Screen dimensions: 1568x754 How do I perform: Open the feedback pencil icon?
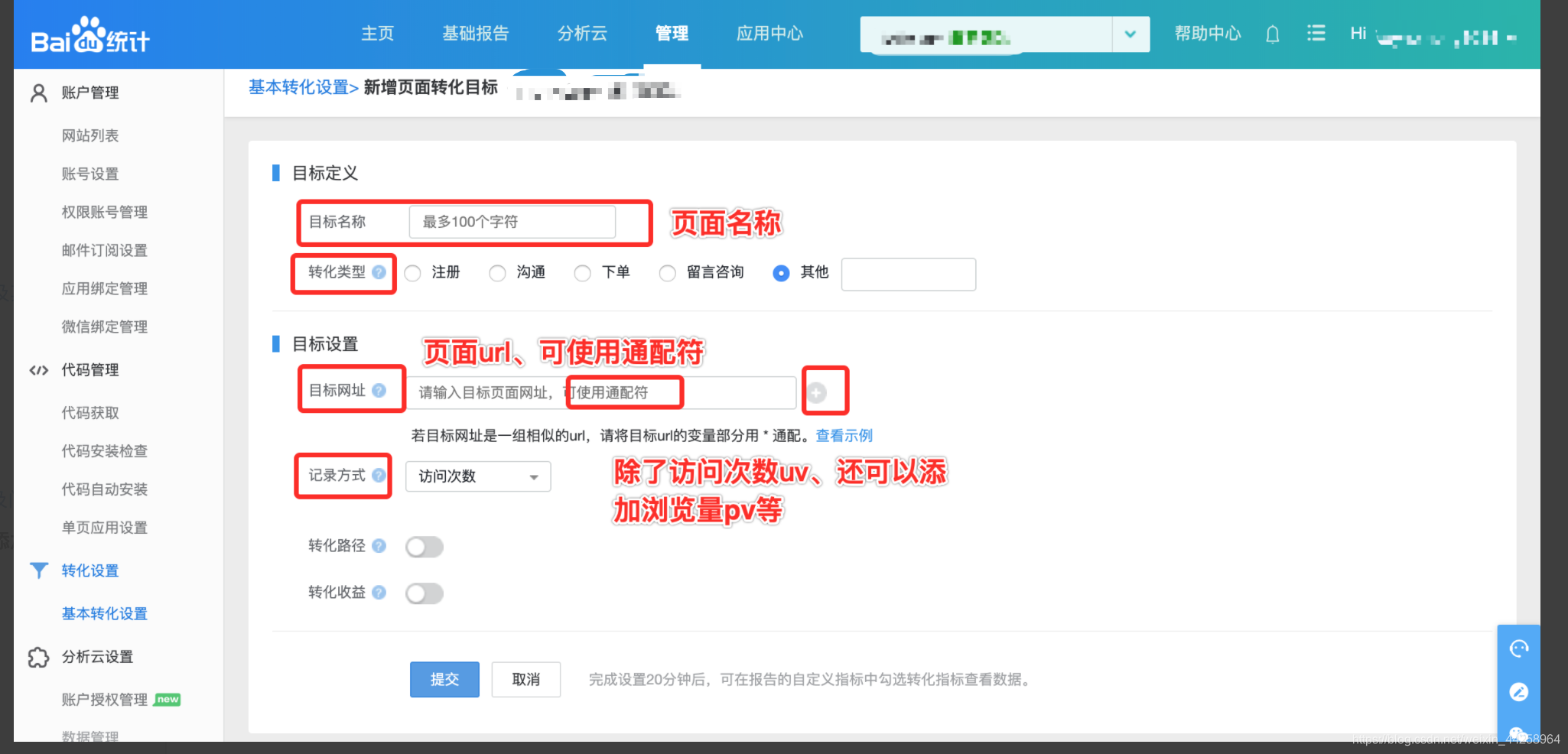coord(1519,692)
